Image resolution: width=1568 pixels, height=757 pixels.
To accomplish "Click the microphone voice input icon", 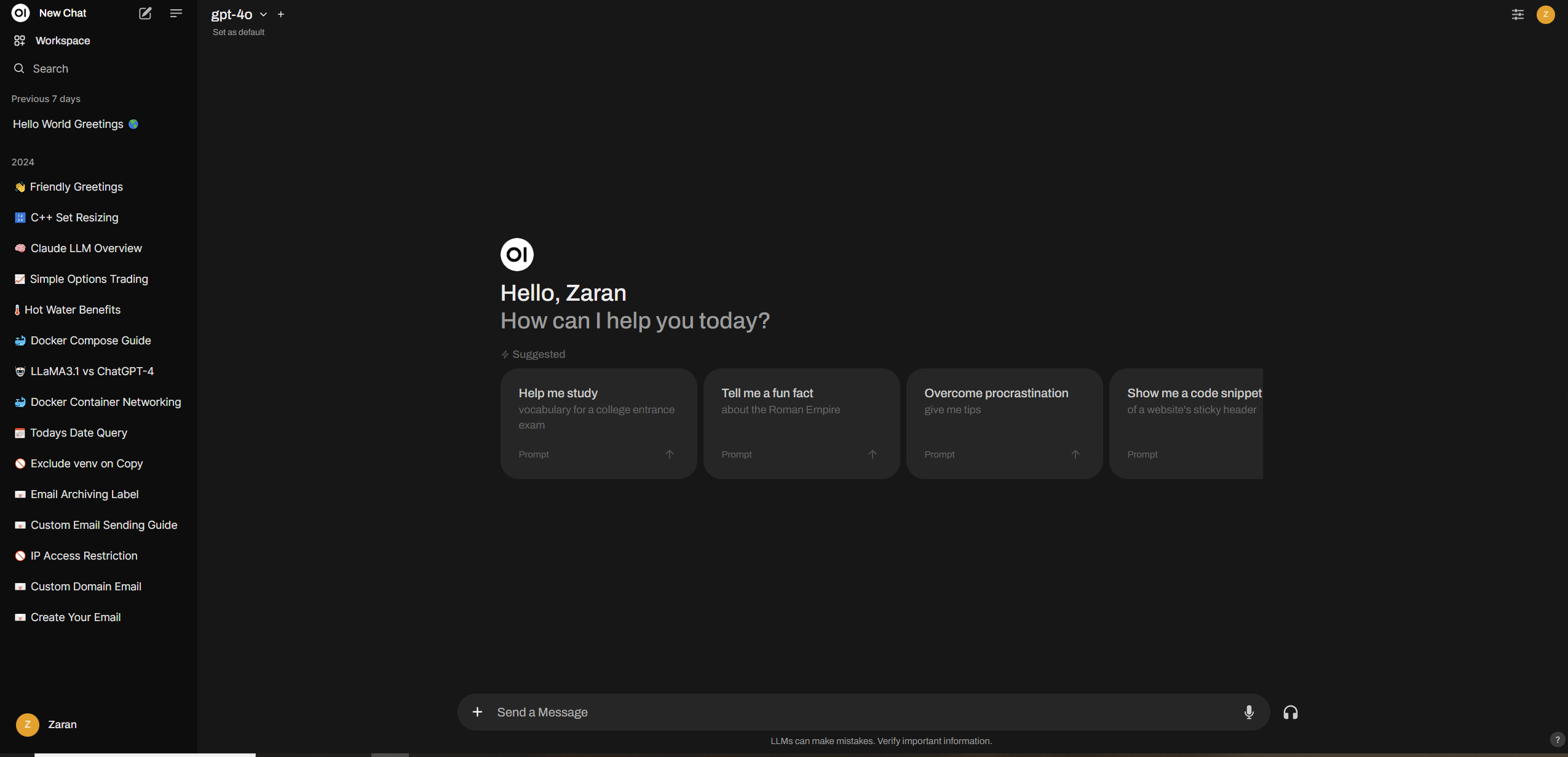I will [x=1249, y=712].
